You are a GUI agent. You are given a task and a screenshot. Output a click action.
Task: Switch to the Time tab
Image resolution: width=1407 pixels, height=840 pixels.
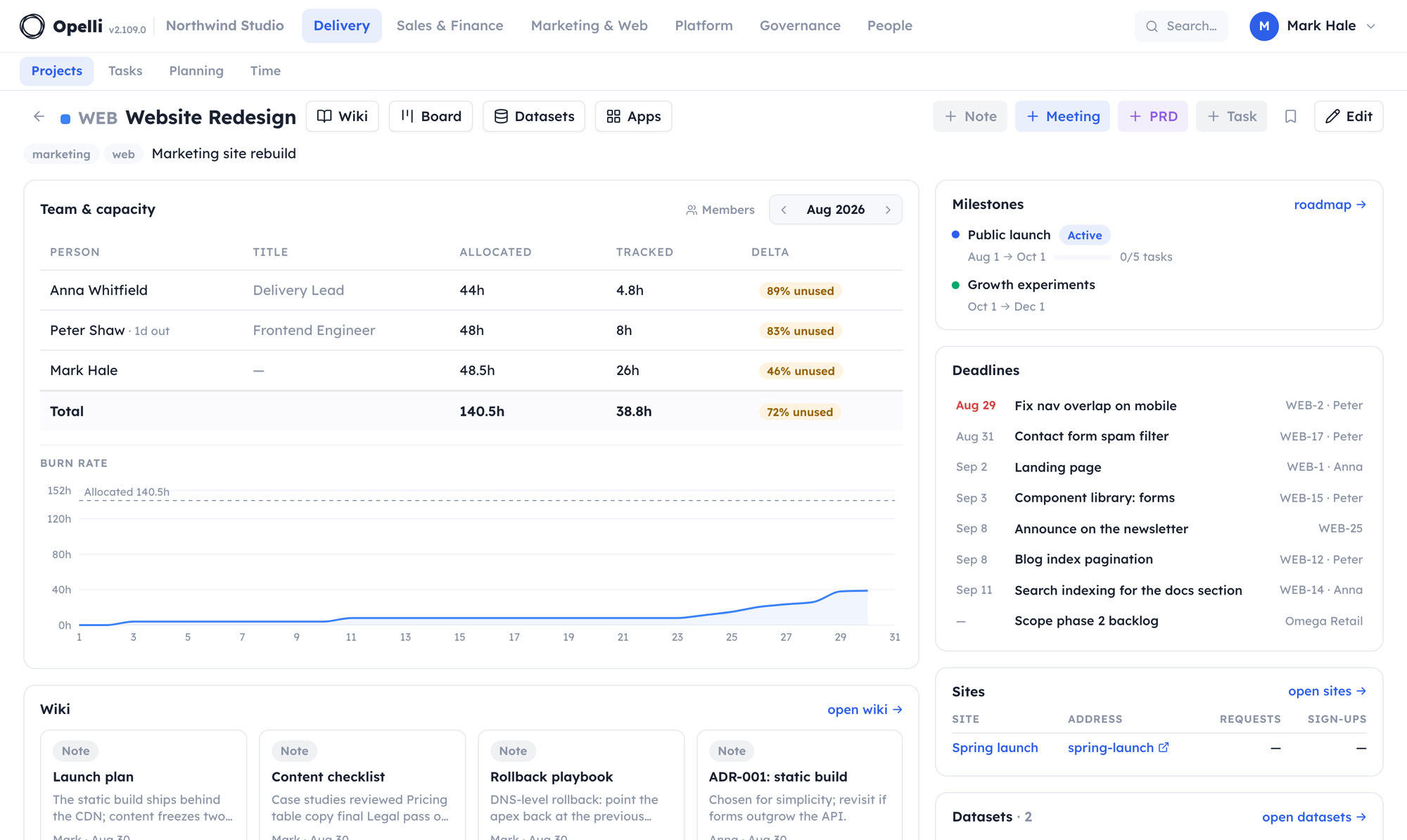(265, 70)
